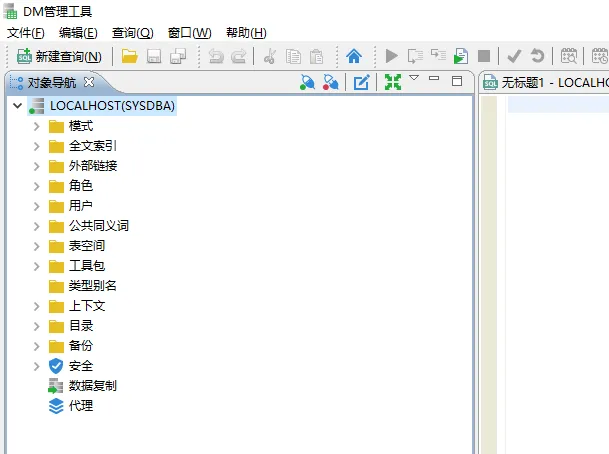Expand the 表空间 folder
This screenshot has height=454, width=609.
[x=37, y=246]
